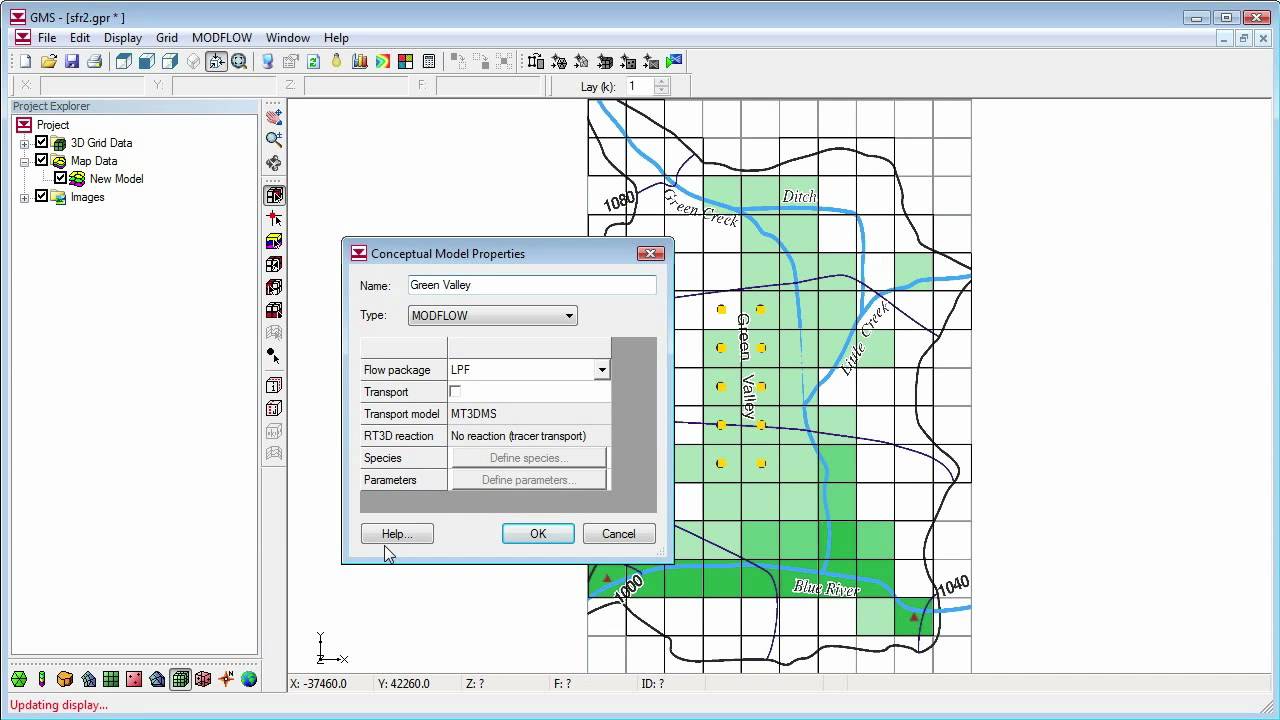The width and height of the screenshot is (1280, 720).
Task: Select the Map Data tree label
Action: [94, 161]
